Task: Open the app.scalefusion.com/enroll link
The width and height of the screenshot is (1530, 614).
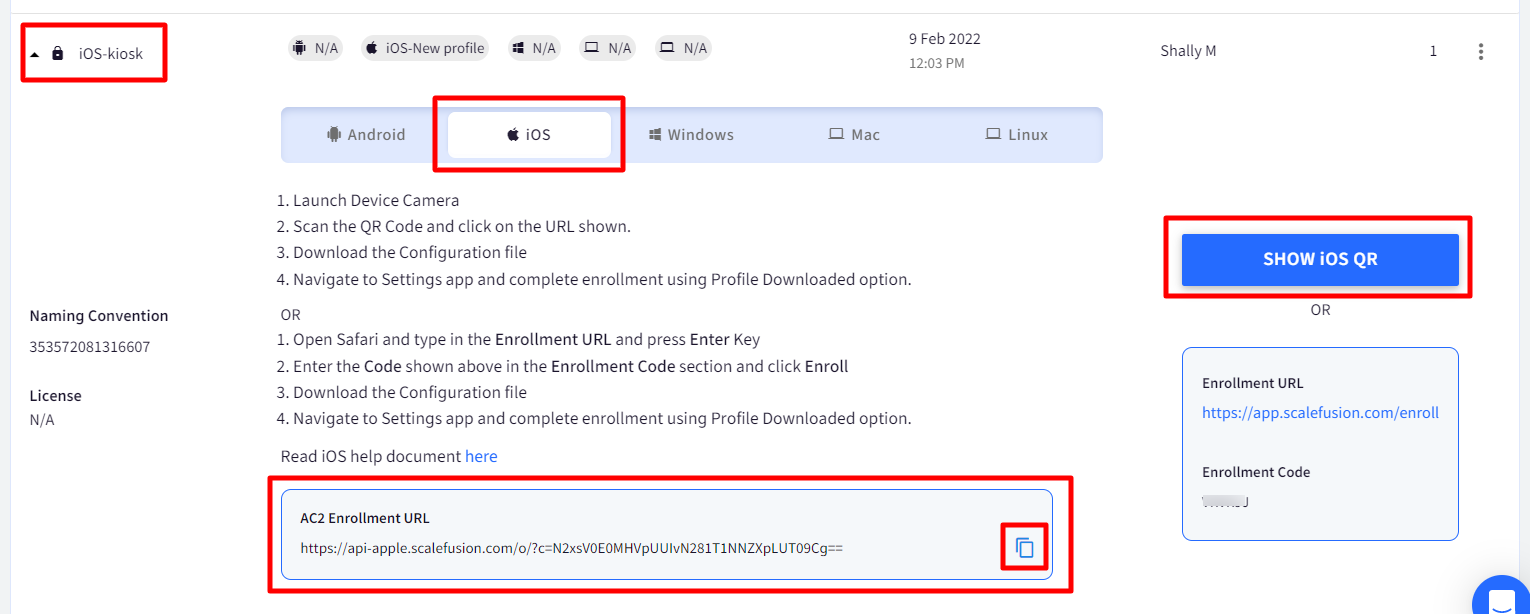Action: point(1320,412)
